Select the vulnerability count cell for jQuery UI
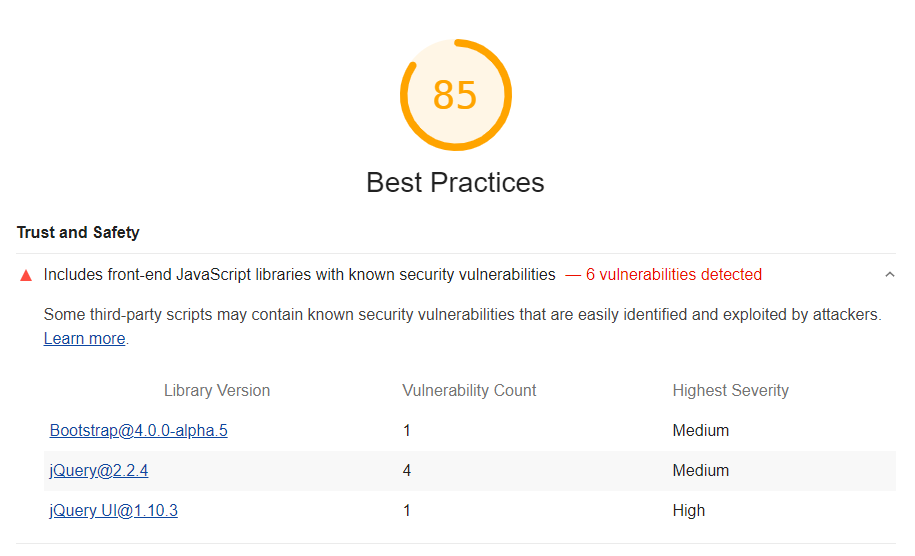The width and height of the screenshot is (915, 556). [x=407, y=511]
